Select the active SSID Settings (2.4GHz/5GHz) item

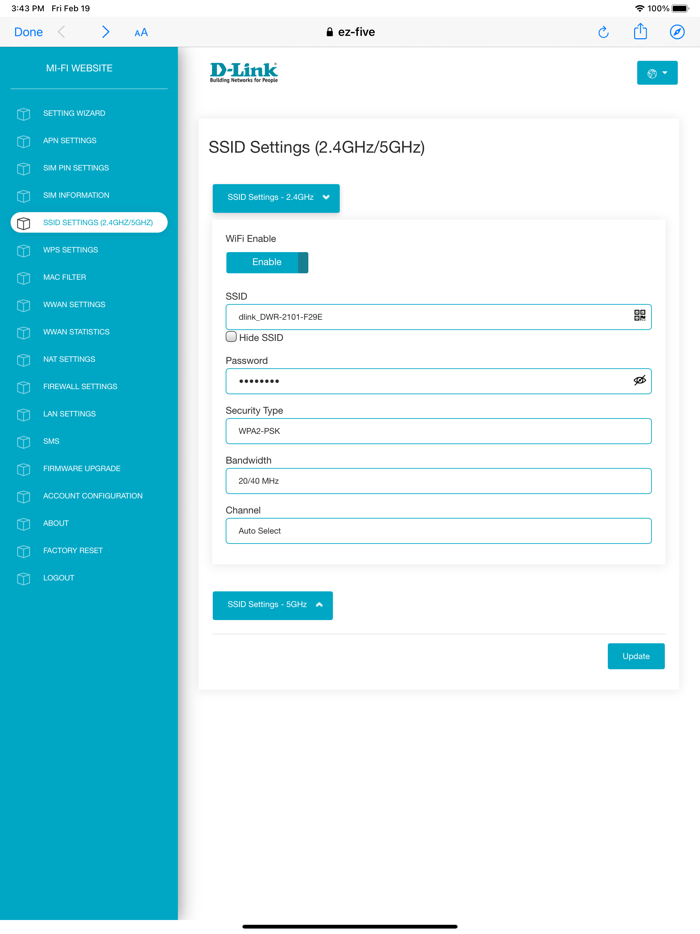coord(89,223)
